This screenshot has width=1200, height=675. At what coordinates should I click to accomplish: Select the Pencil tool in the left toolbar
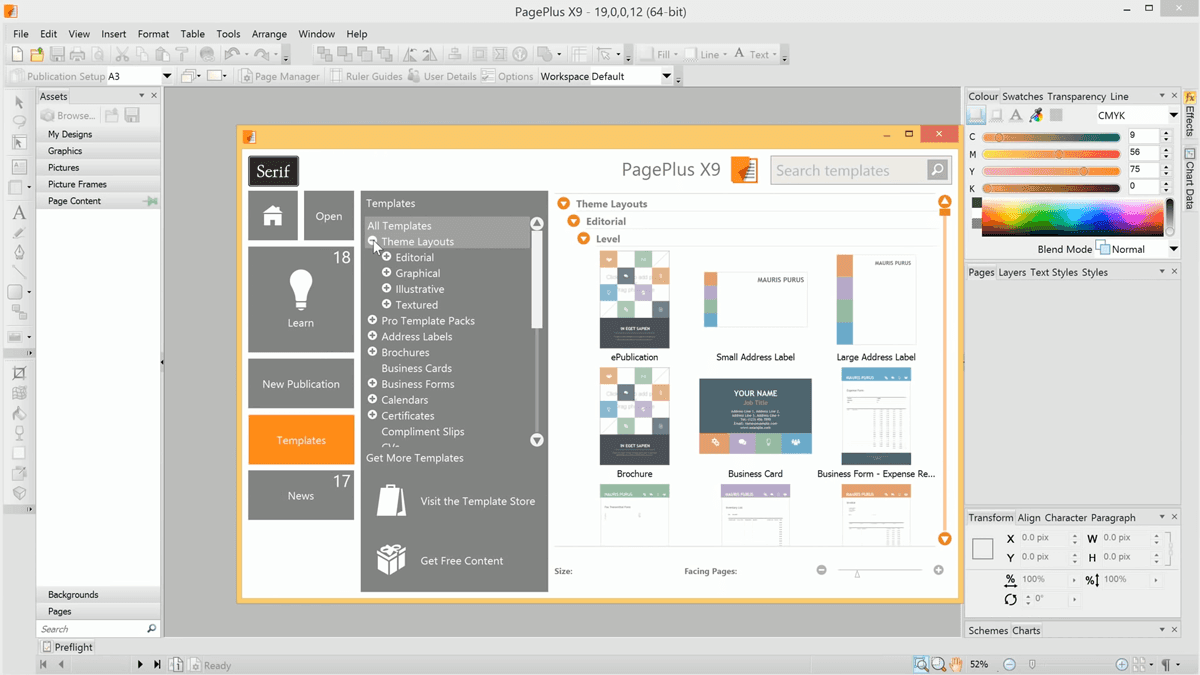pyautogui.click(x=19, y=233)
